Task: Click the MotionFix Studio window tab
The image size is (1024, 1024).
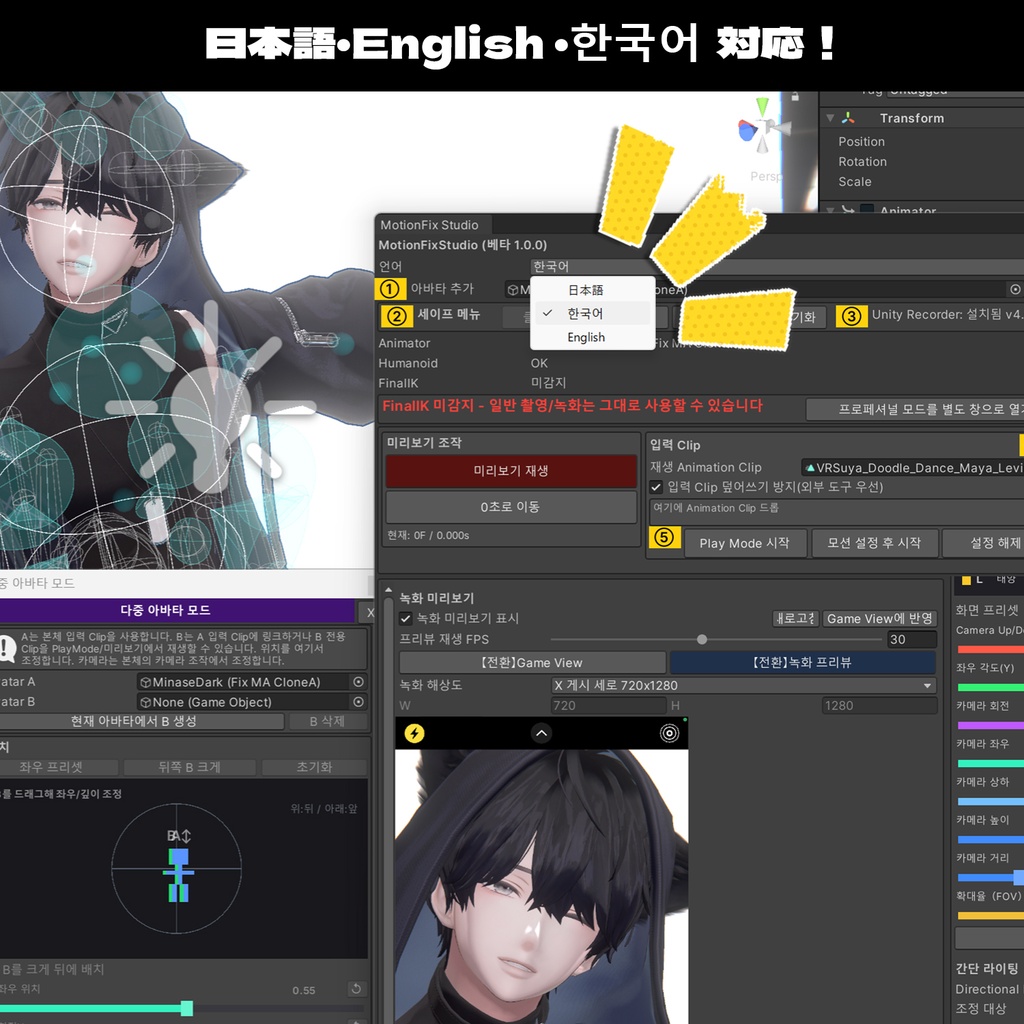Action: pos(429,225)
